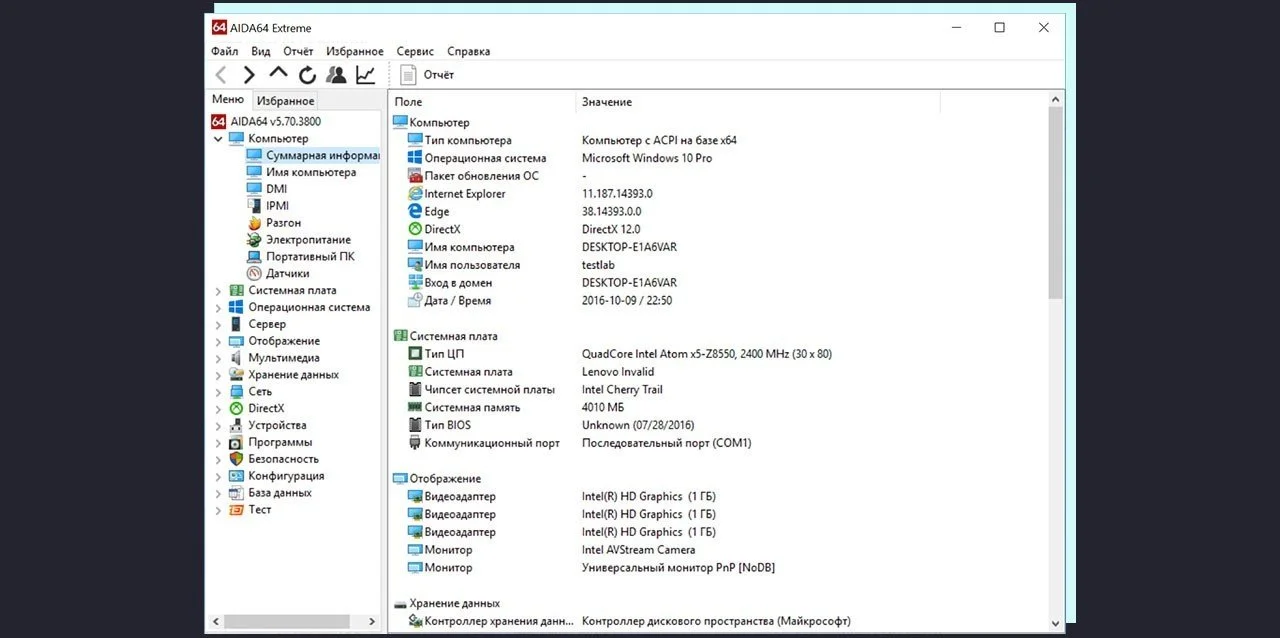Switch to the Меню tab
Image resolution: width=1280 pixels, height=638 pixels.
click(228, 100)
